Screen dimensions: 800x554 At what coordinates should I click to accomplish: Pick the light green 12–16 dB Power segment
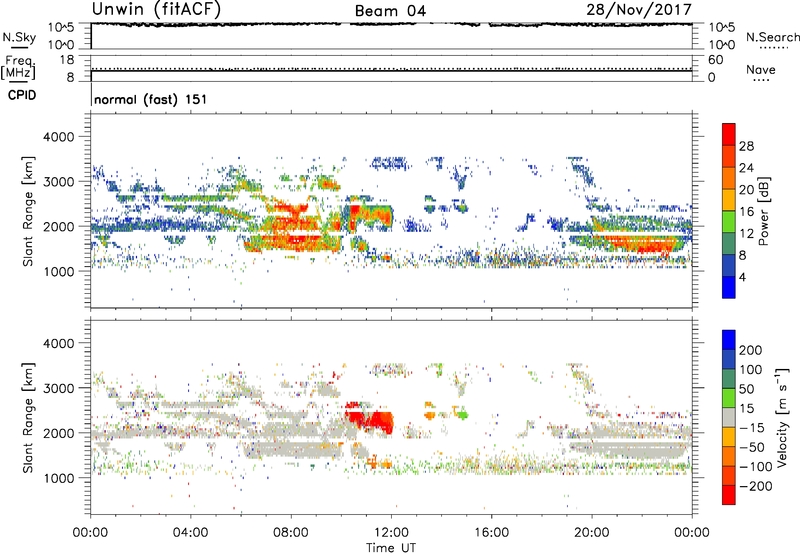729,222
